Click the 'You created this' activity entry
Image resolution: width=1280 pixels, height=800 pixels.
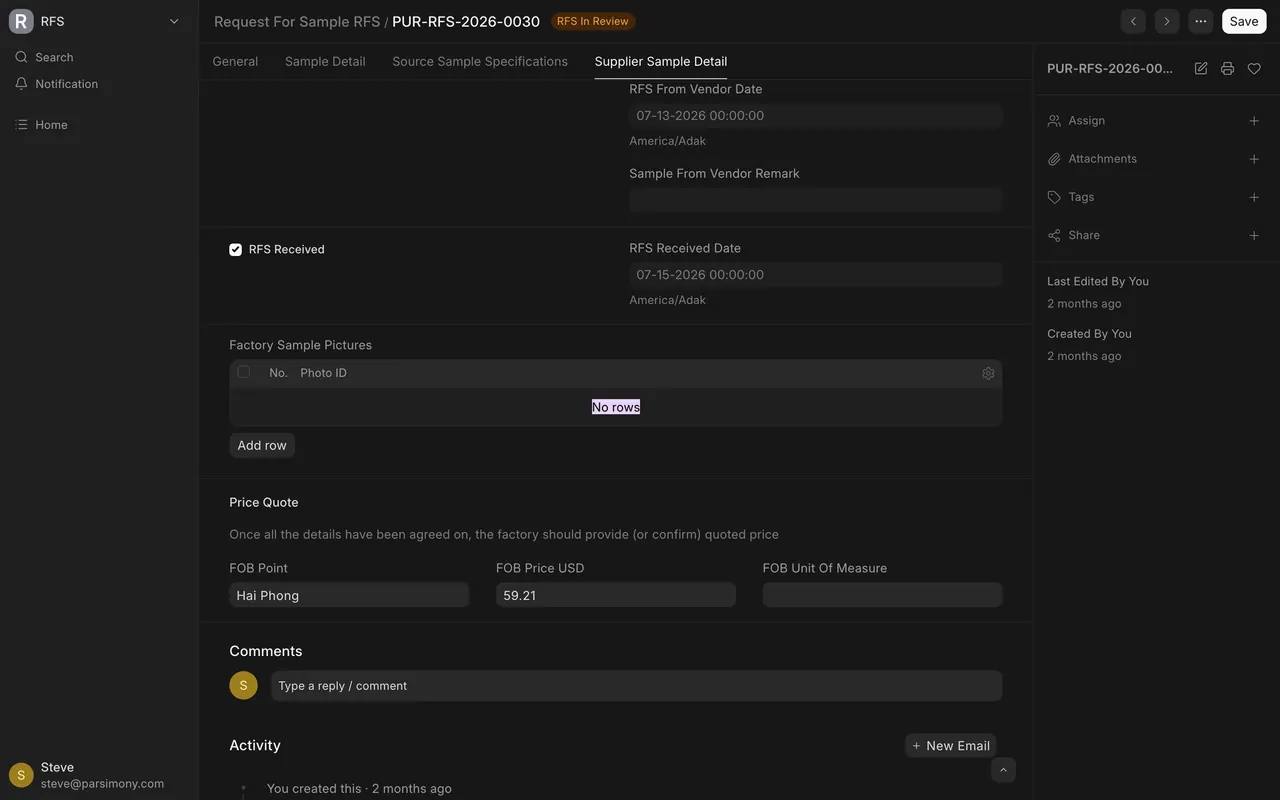(359, 789)
